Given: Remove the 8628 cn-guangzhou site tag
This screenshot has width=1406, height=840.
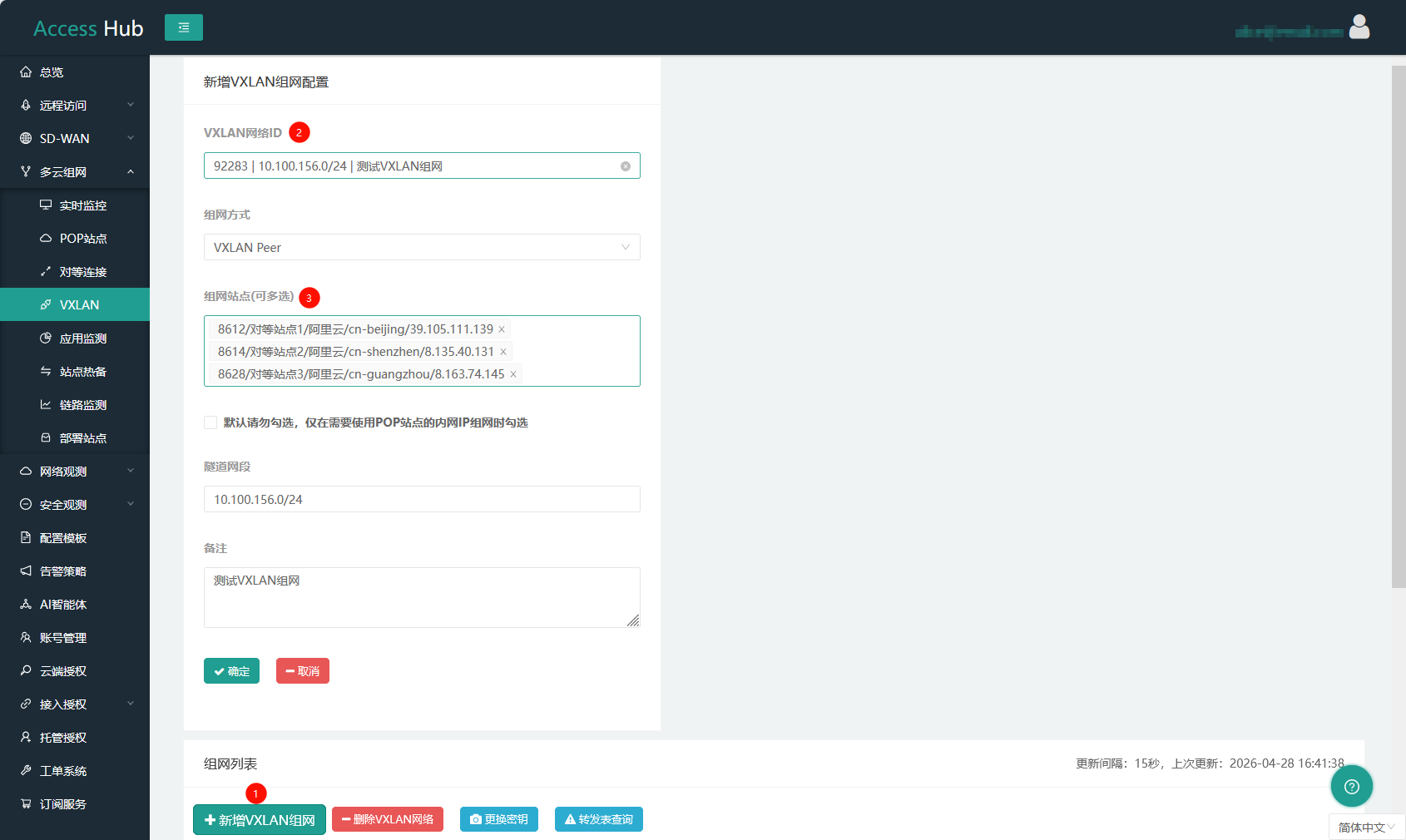Looking at the screenshot, I should click(x=513, y=374).
